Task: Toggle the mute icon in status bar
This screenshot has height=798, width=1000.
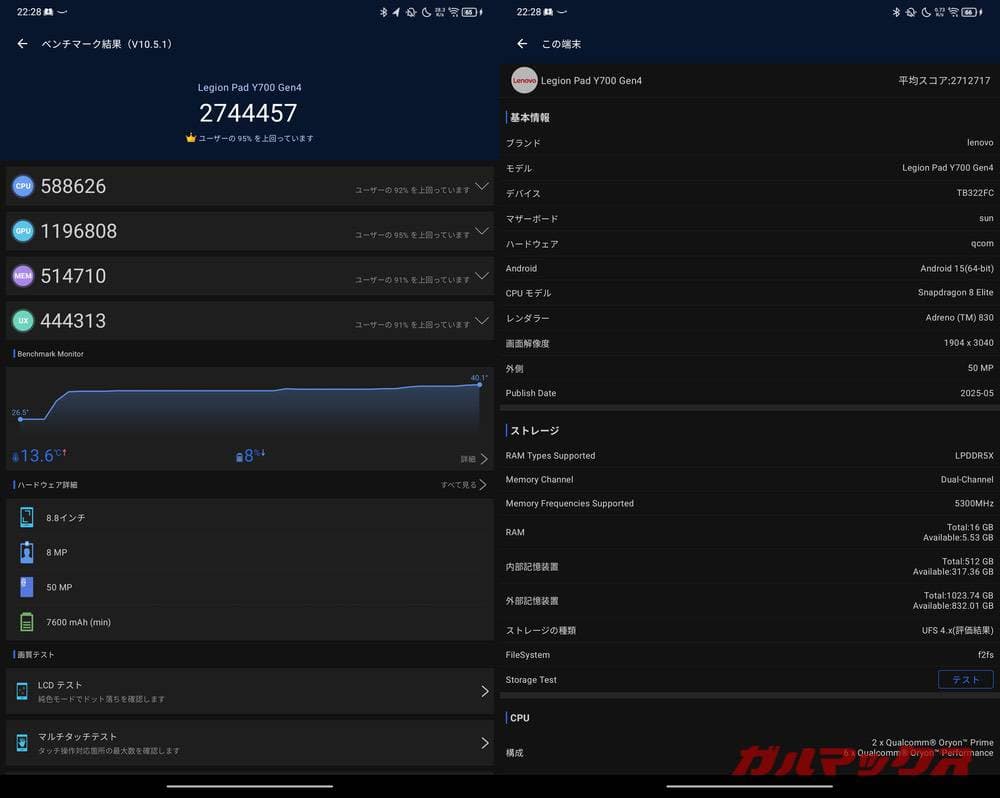Action: (x=412, y=11)
